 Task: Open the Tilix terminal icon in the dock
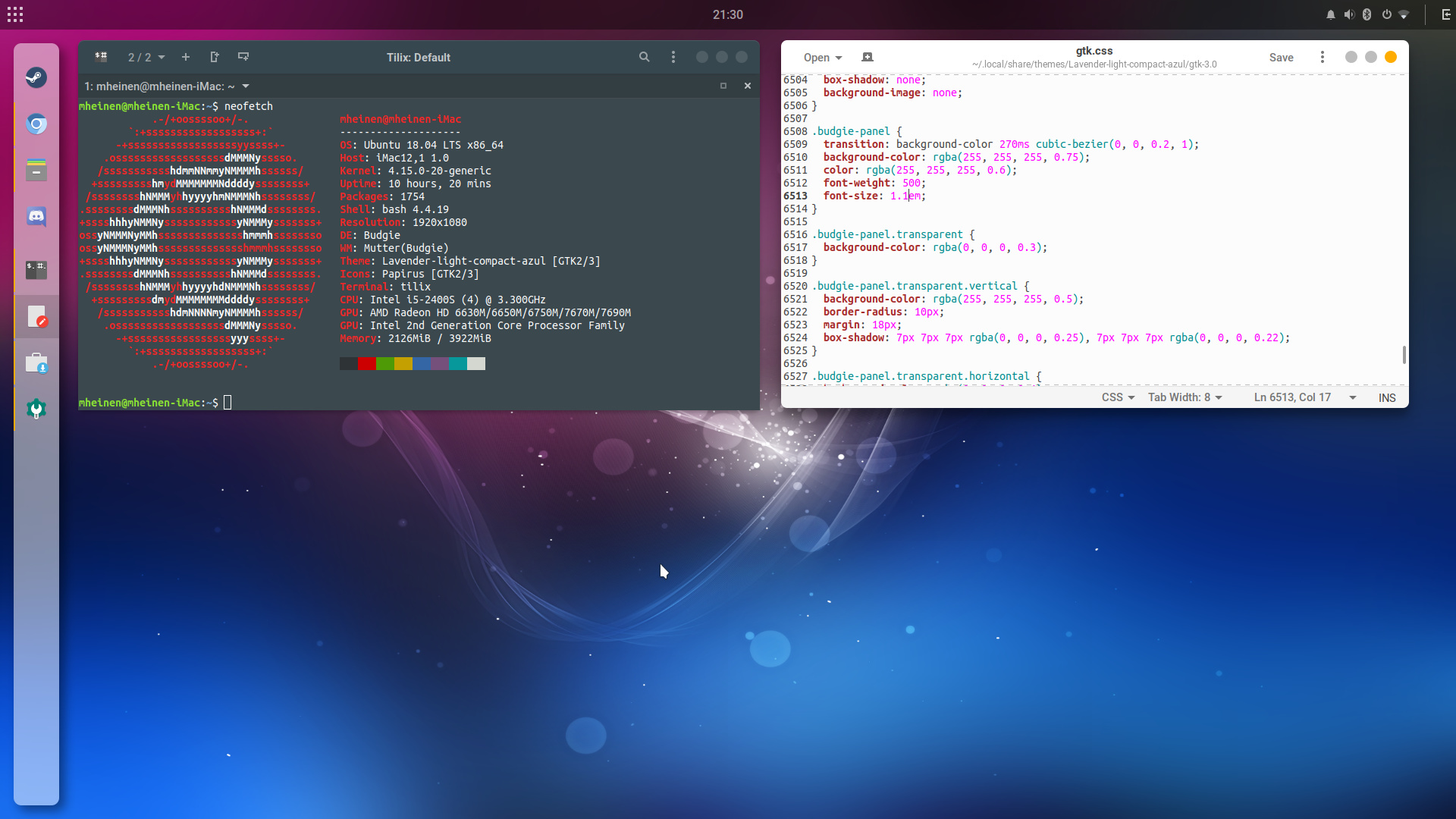click(36, 269)
